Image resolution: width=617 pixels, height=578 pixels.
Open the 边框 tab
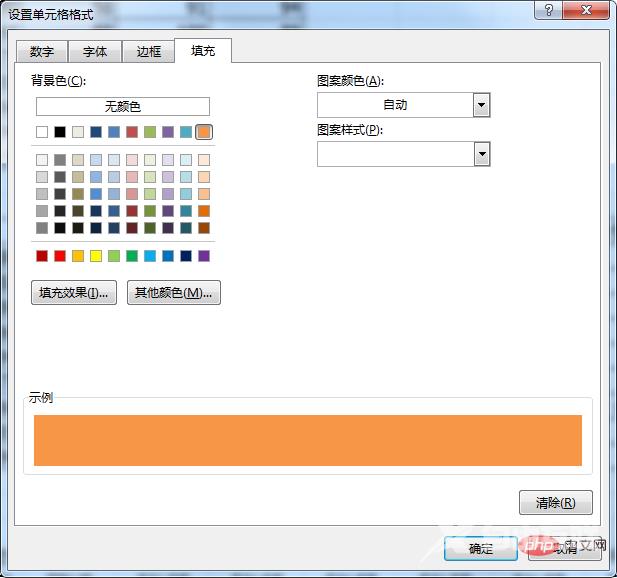[148, 52]
